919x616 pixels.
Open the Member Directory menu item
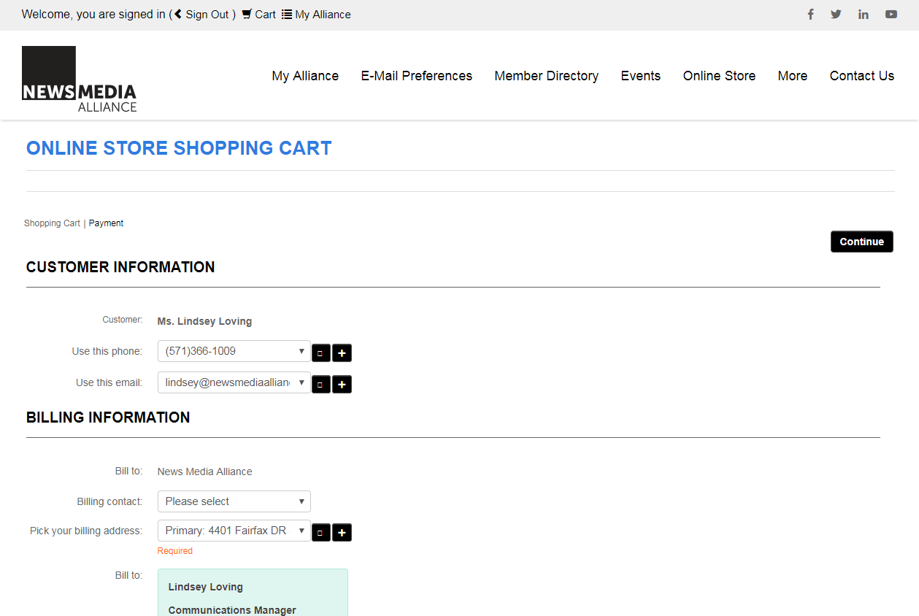click(546, 76)
